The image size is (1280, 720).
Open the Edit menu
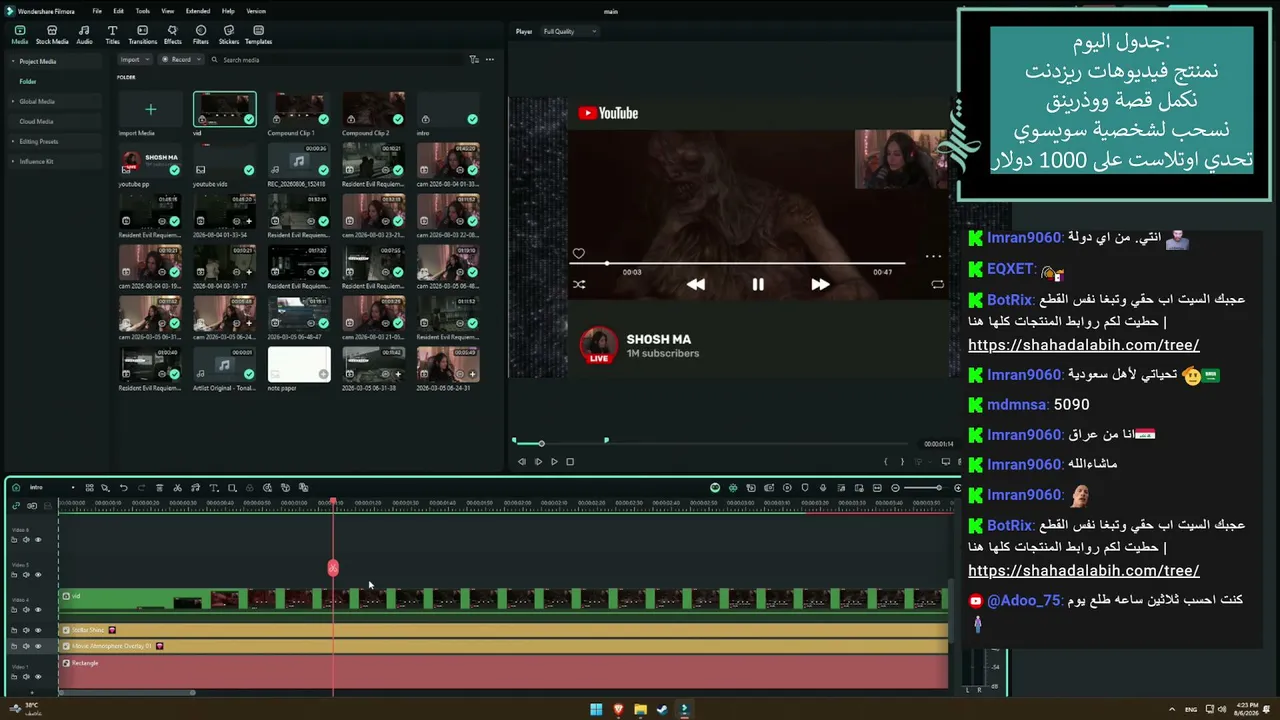click(x=119, y=11)
